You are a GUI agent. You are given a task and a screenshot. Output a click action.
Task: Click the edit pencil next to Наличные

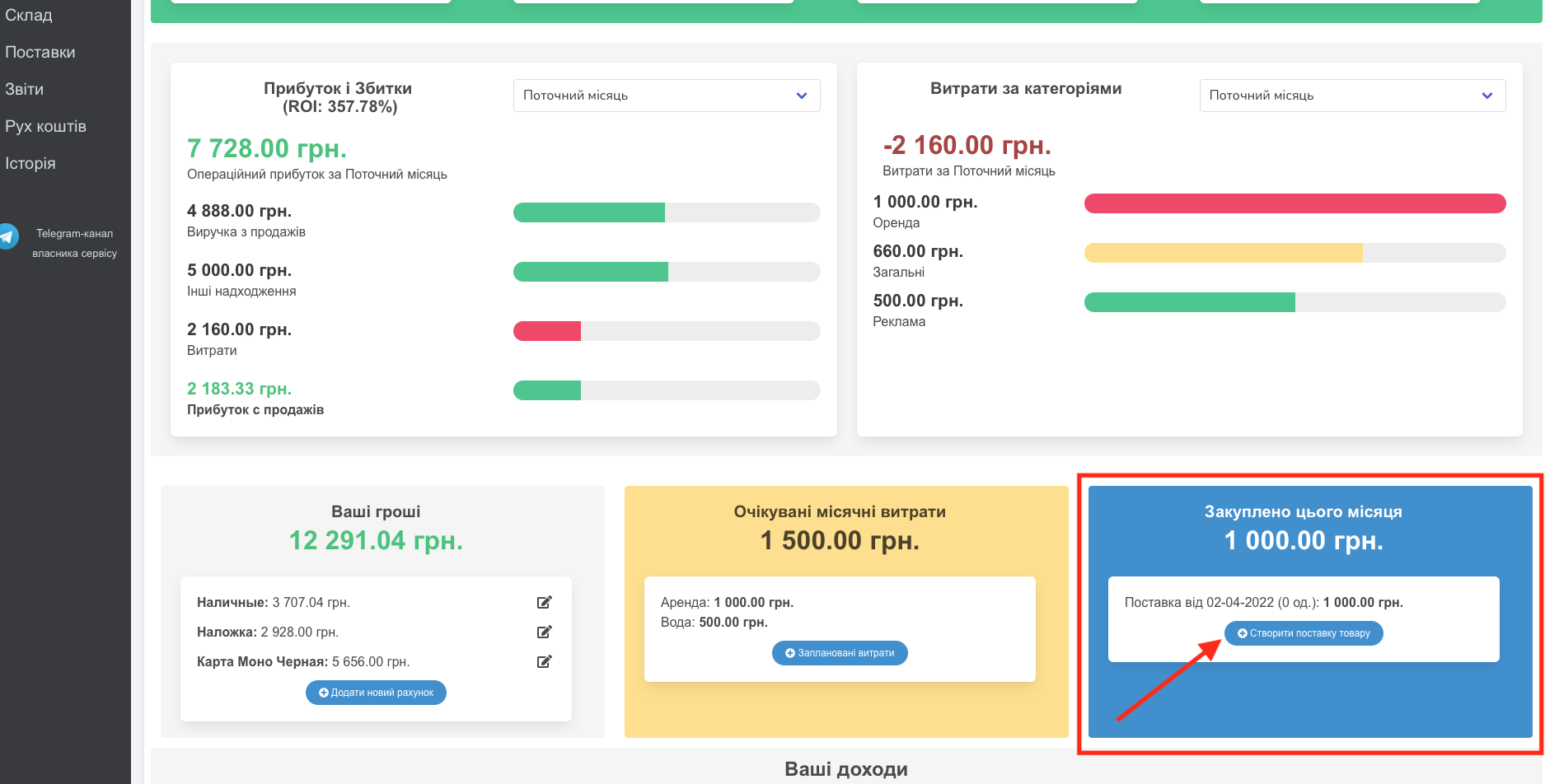[544, 602]
